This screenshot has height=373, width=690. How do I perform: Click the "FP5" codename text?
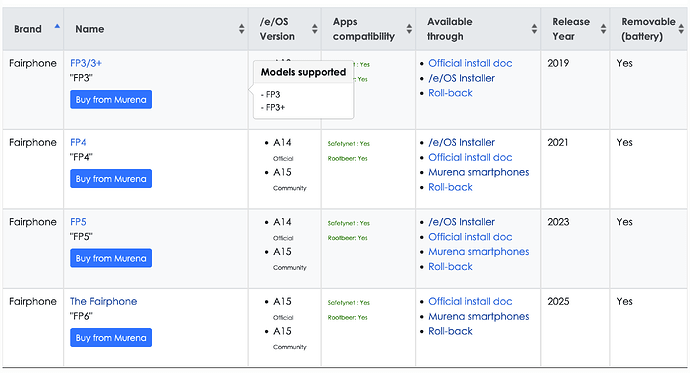tap(81, 237)
